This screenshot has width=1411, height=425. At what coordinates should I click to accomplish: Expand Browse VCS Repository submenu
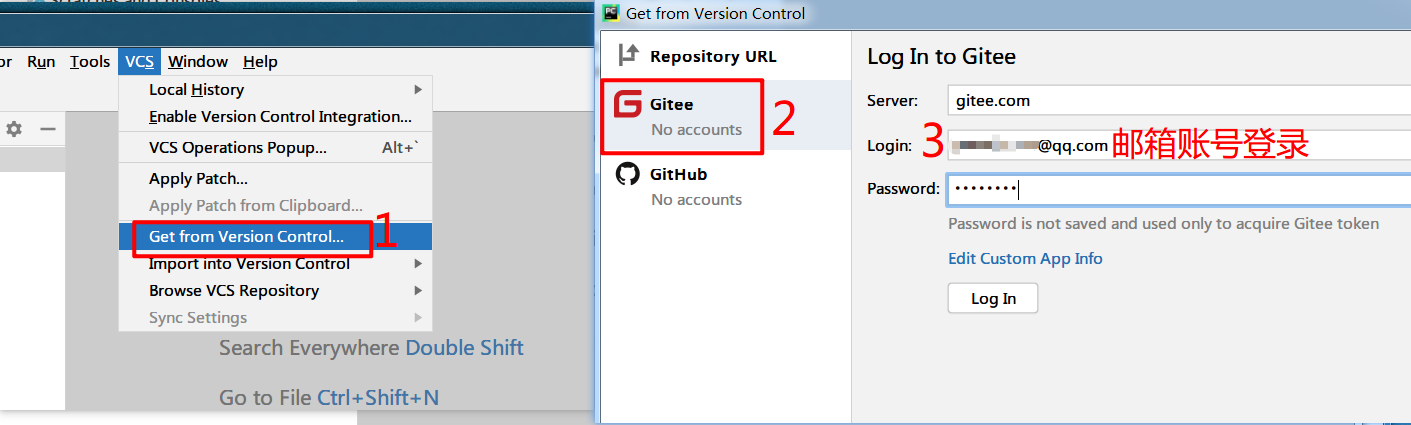tap(276, 291)
